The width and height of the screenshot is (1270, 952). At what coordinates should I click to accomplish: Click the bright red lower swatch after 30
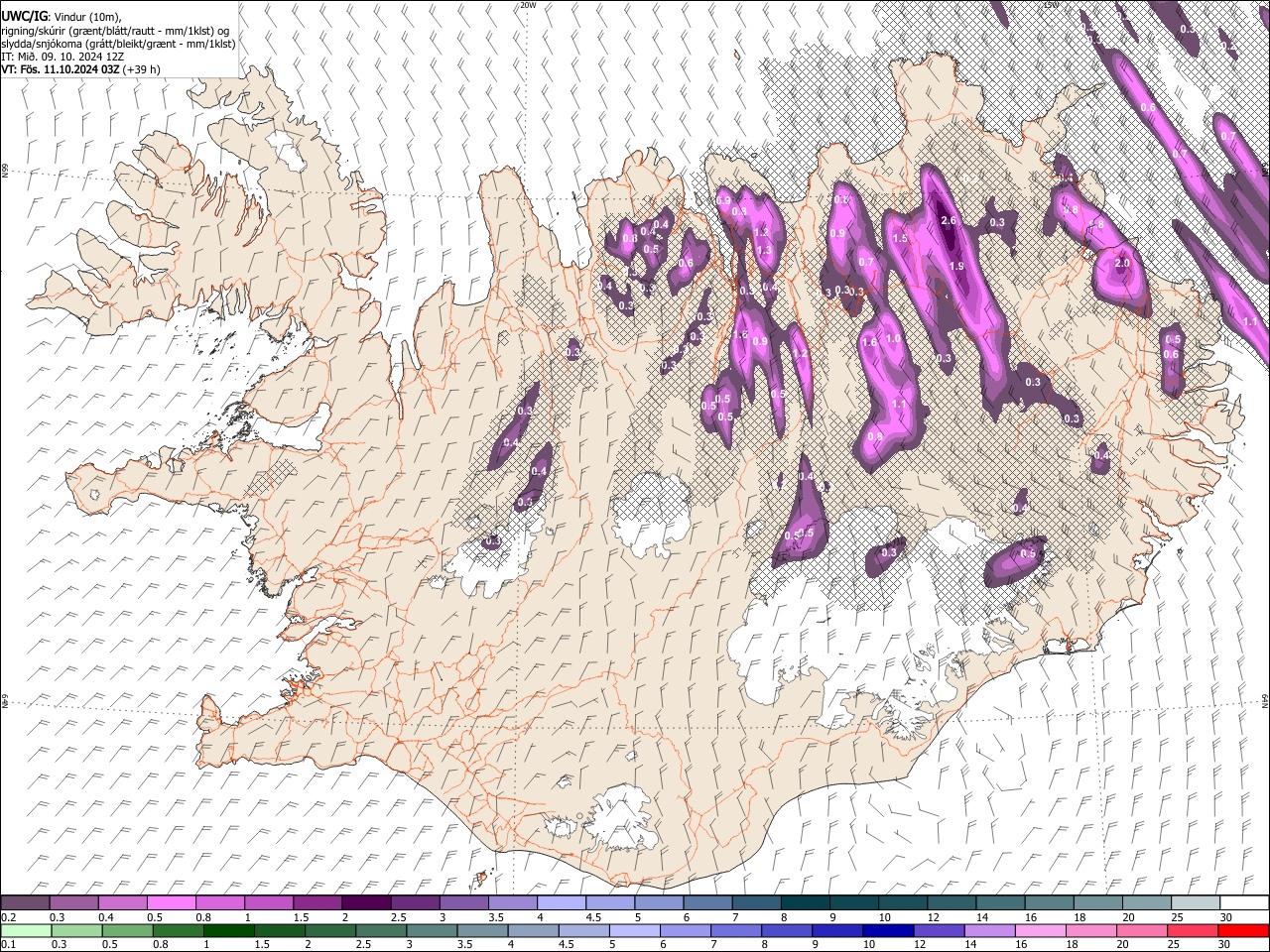tap(1244, 930)
